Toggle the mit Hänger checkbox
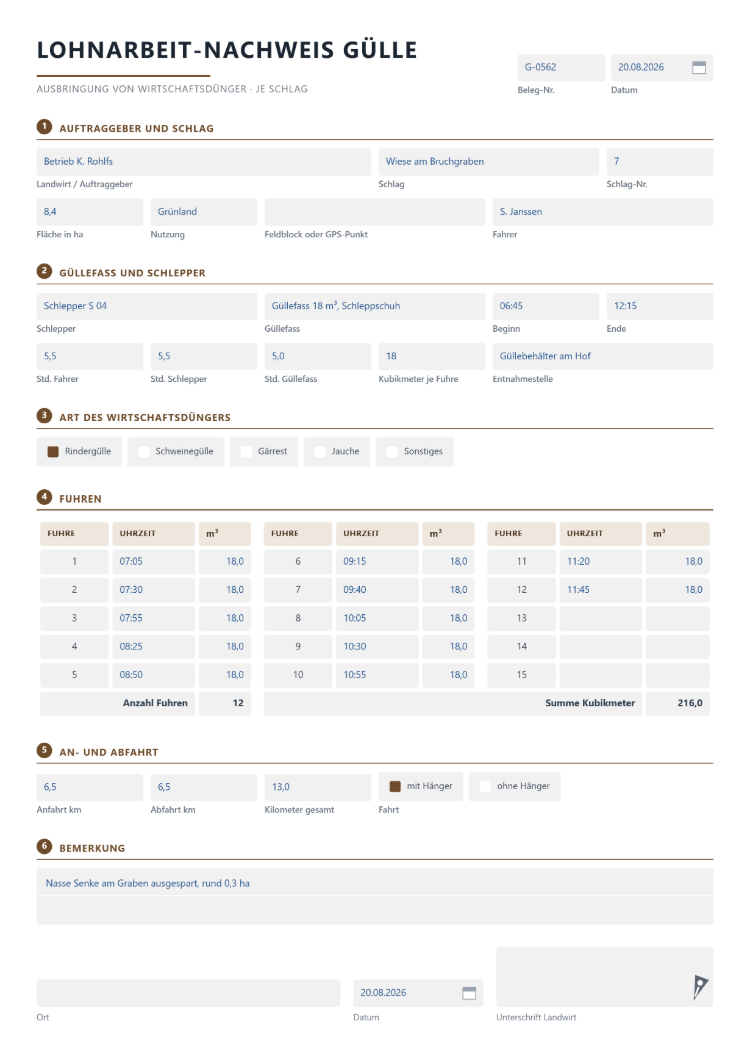Viewport: 750px width, 1060px height. pos(395,786)
